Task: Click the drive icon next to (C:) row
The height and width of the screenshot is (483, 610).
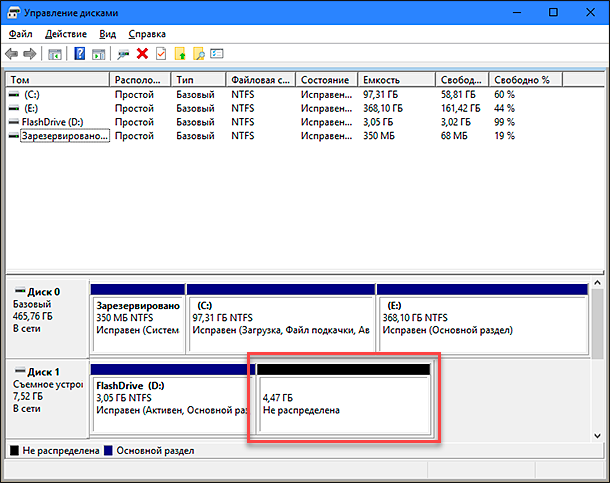Action: point(14,94)
